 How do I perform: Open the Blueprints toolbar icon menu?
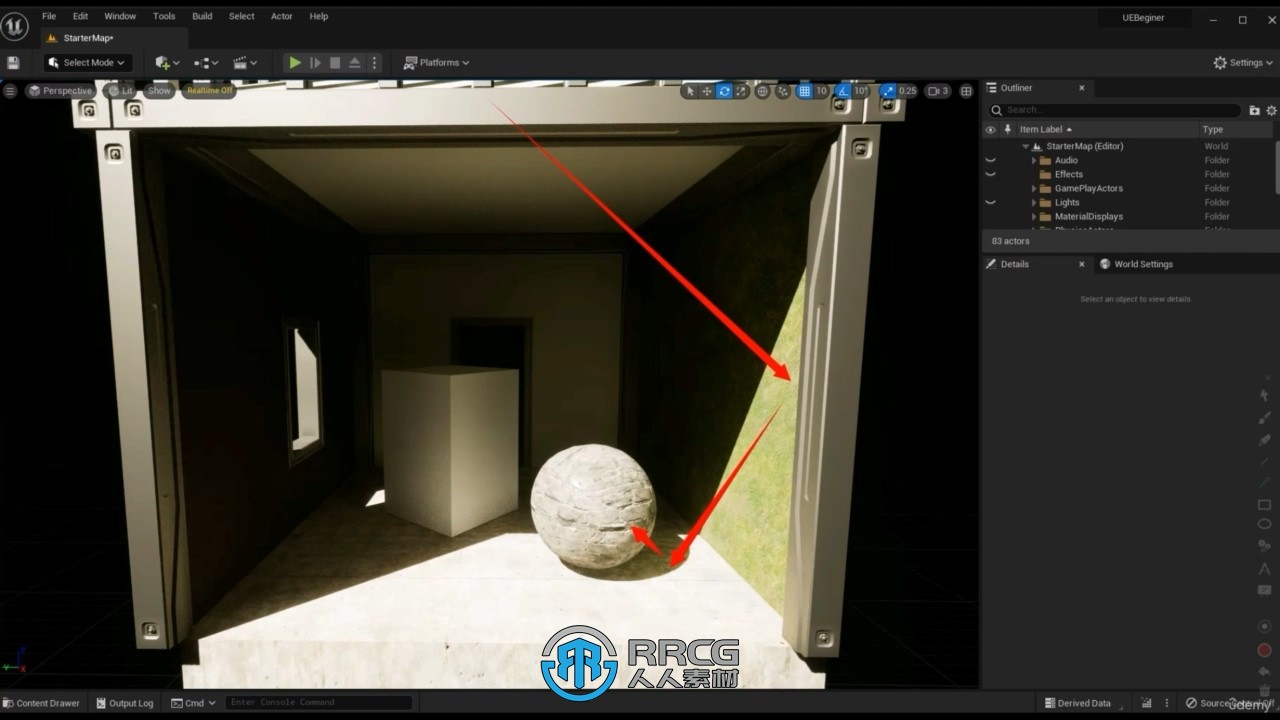pyautogui.click(x=206, y=63)
